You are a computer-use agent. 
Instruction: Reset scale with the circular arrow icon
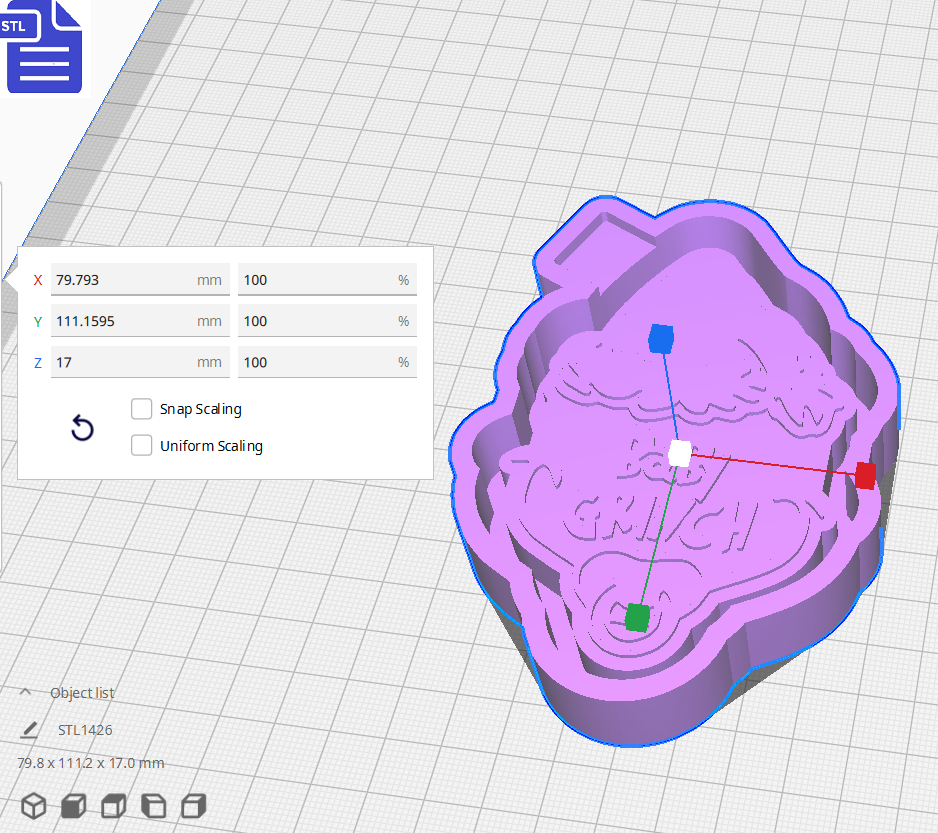coord(82,428)
